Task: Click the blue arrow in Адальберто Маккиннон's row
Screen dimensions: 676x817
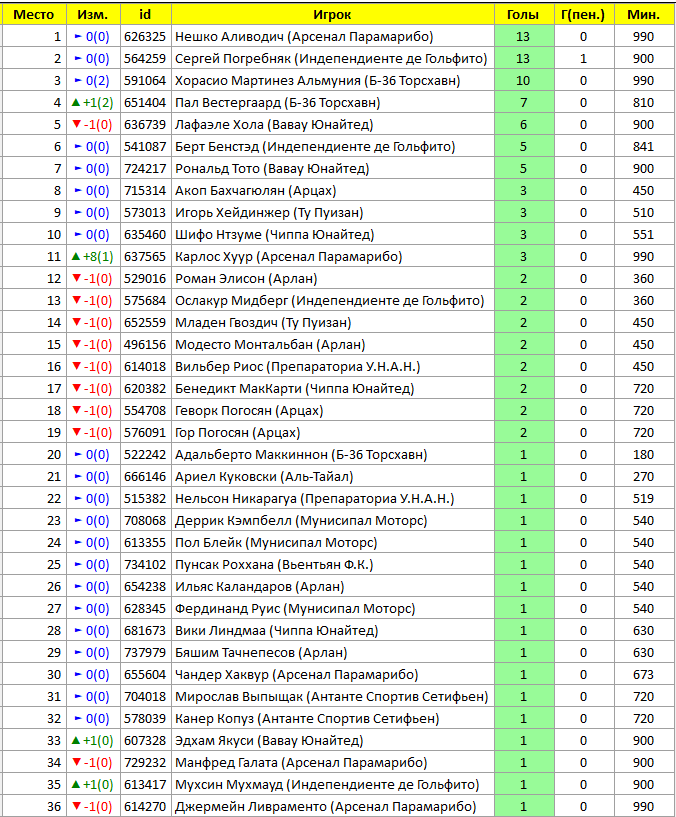Action: click(x=78, y=454)
